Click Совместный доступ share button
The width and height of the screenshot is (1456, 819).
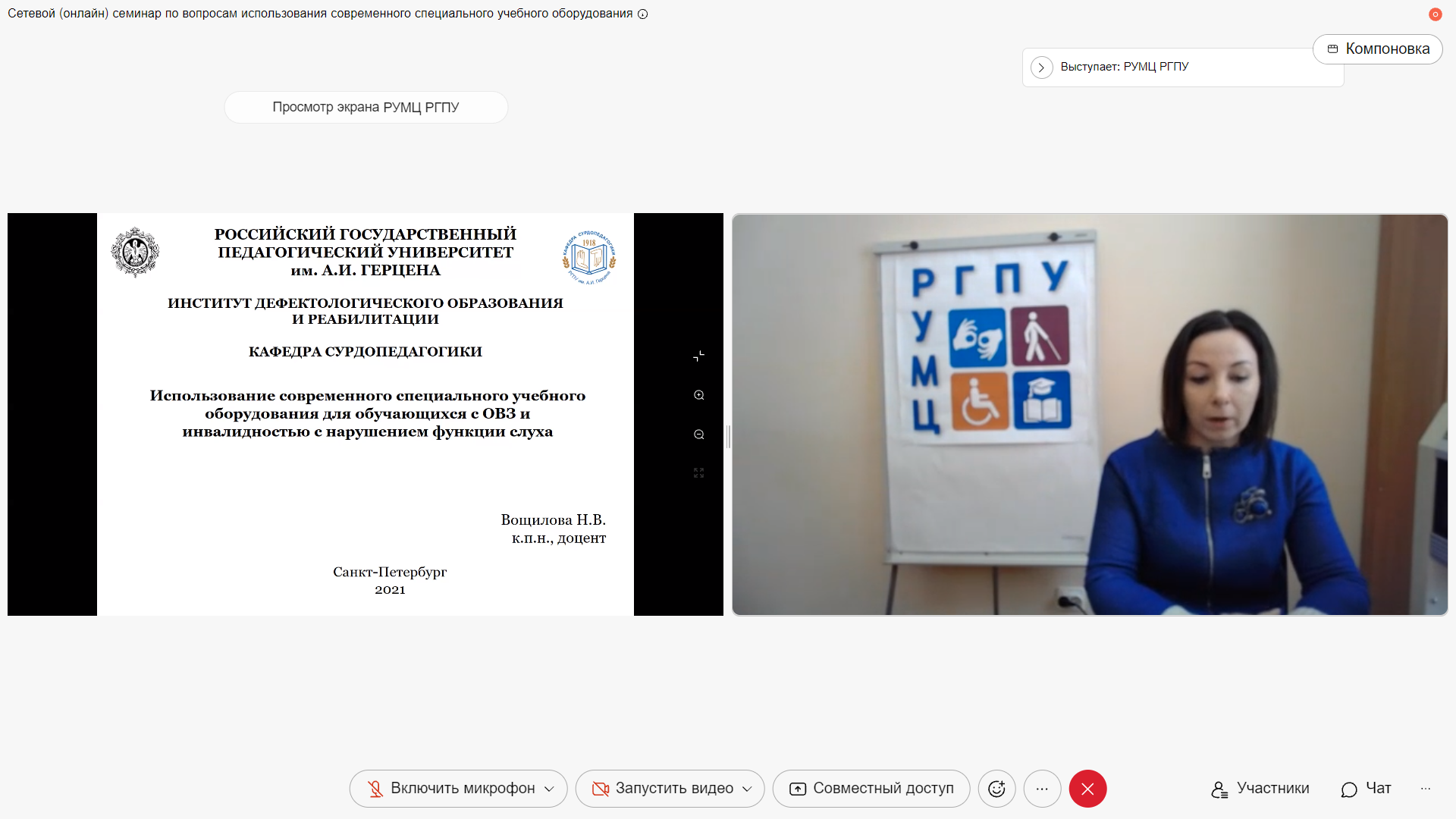point(871,789)
